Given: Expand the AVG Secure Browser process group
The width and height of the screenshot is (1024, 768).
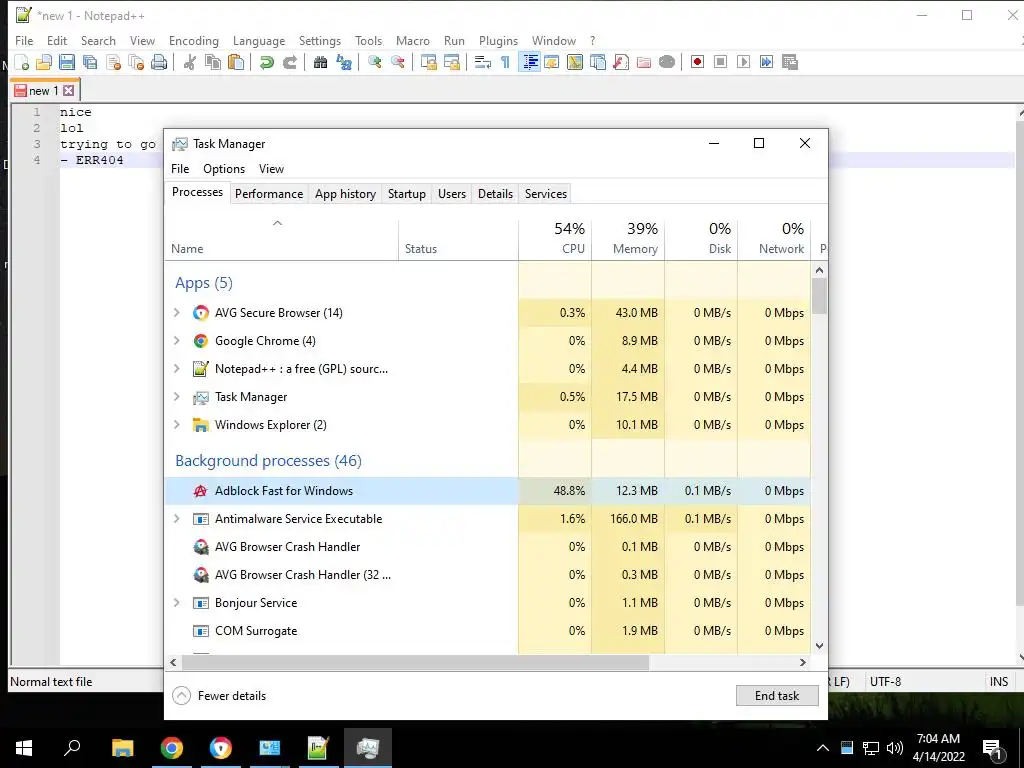Looking at the screenshot, I should pyautogui.click(x=176, y=313).
